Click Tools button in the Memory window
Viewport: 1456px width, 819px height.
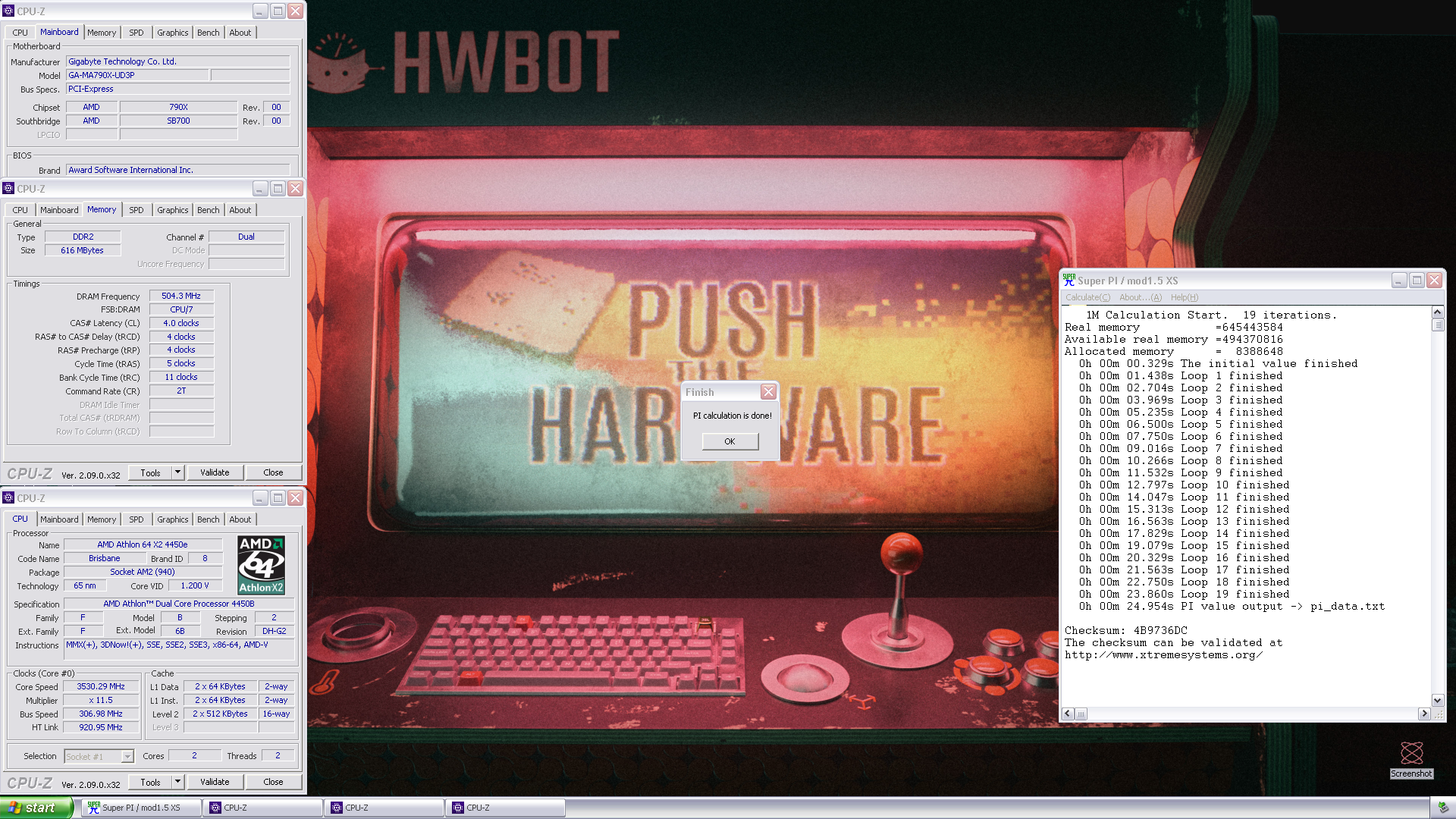(x=150, y=472)
